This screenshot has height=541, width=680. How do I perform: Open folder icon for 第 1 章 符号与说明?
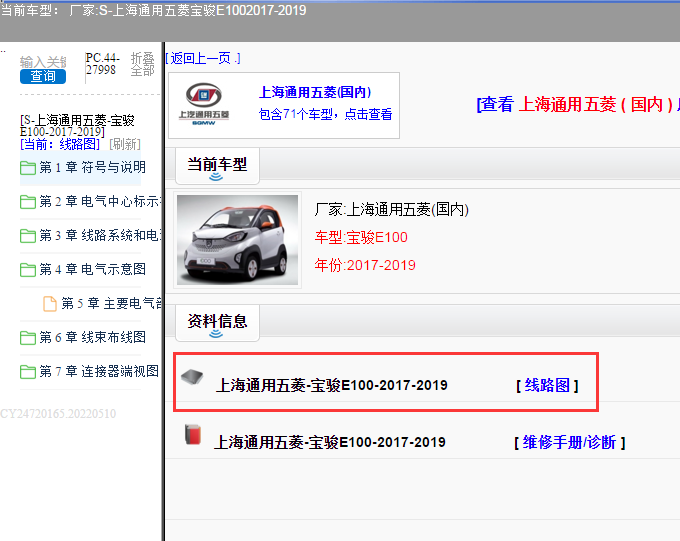[x=28, y=167]
